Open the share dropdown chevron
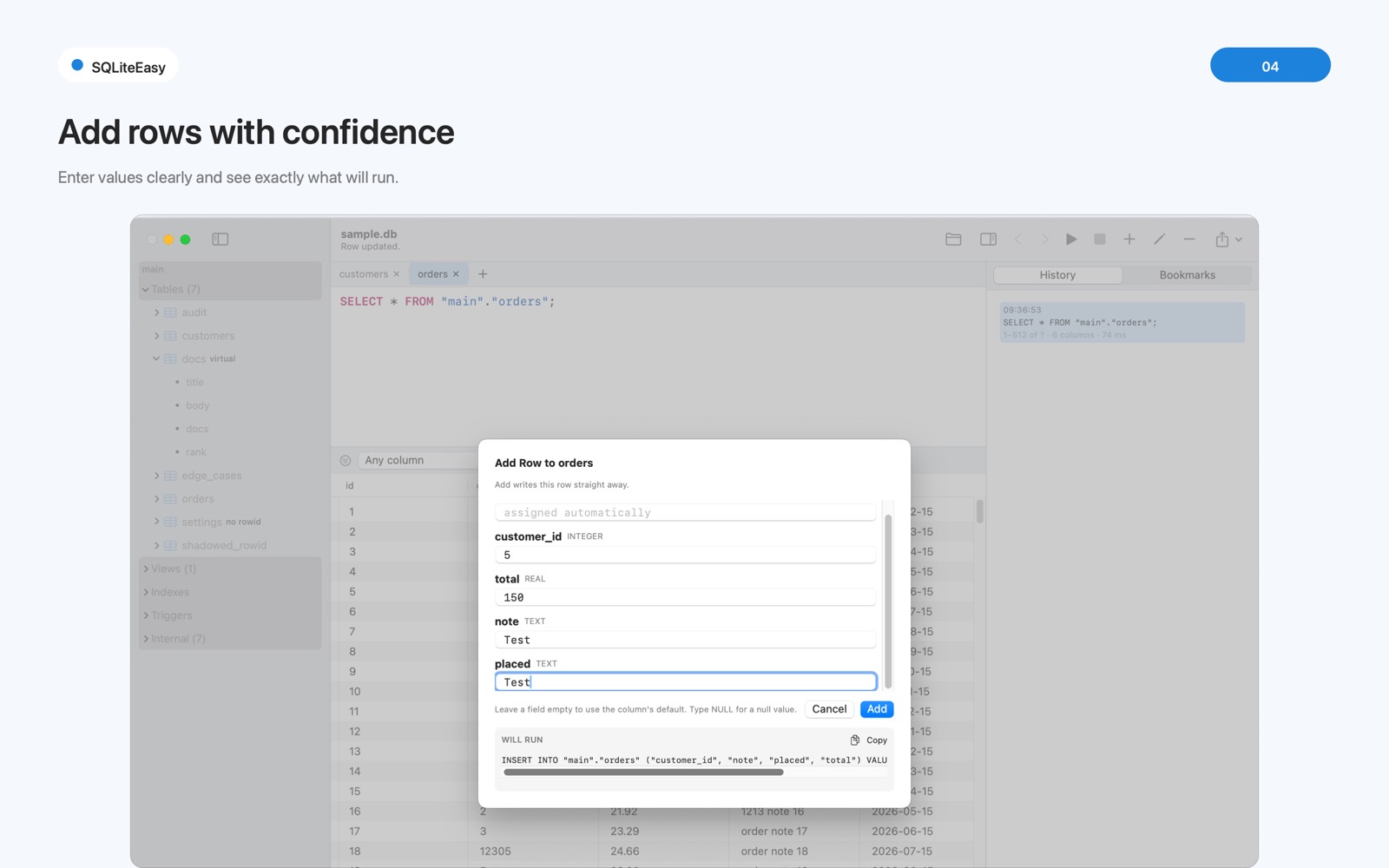This screenshot has width=1389, height=868. [x=1239, y=240]
